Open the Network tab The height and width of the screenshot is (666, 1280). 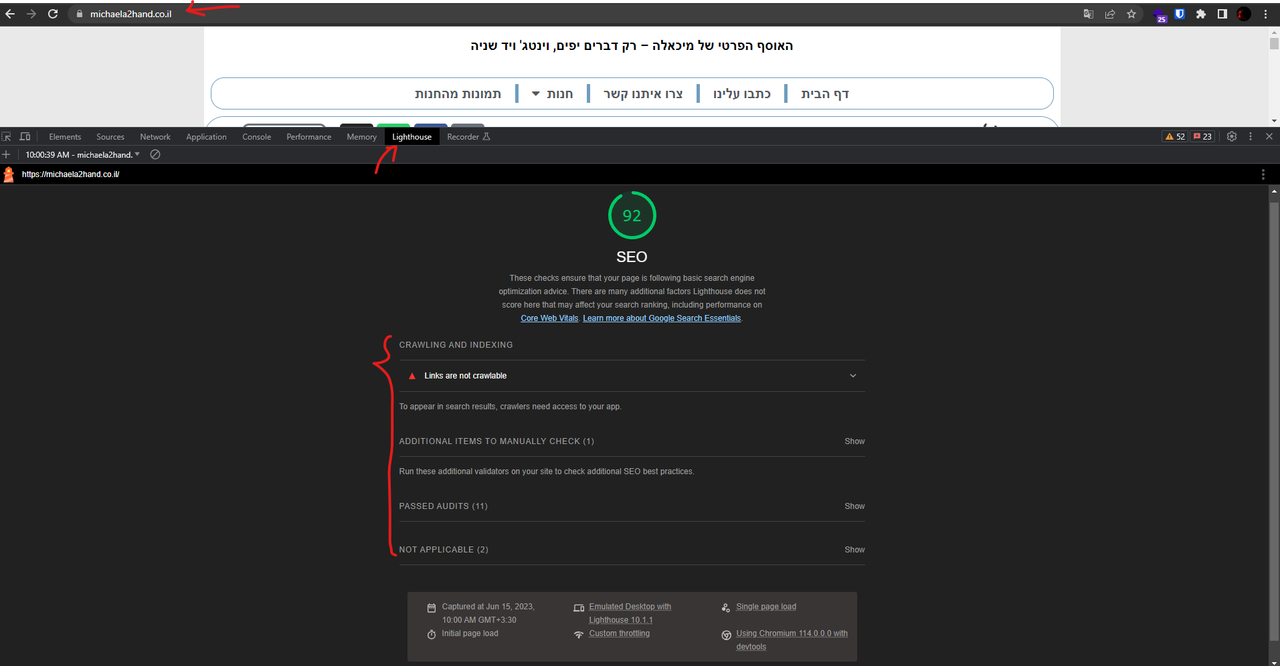pyautogui.click(x=155, y=137)
